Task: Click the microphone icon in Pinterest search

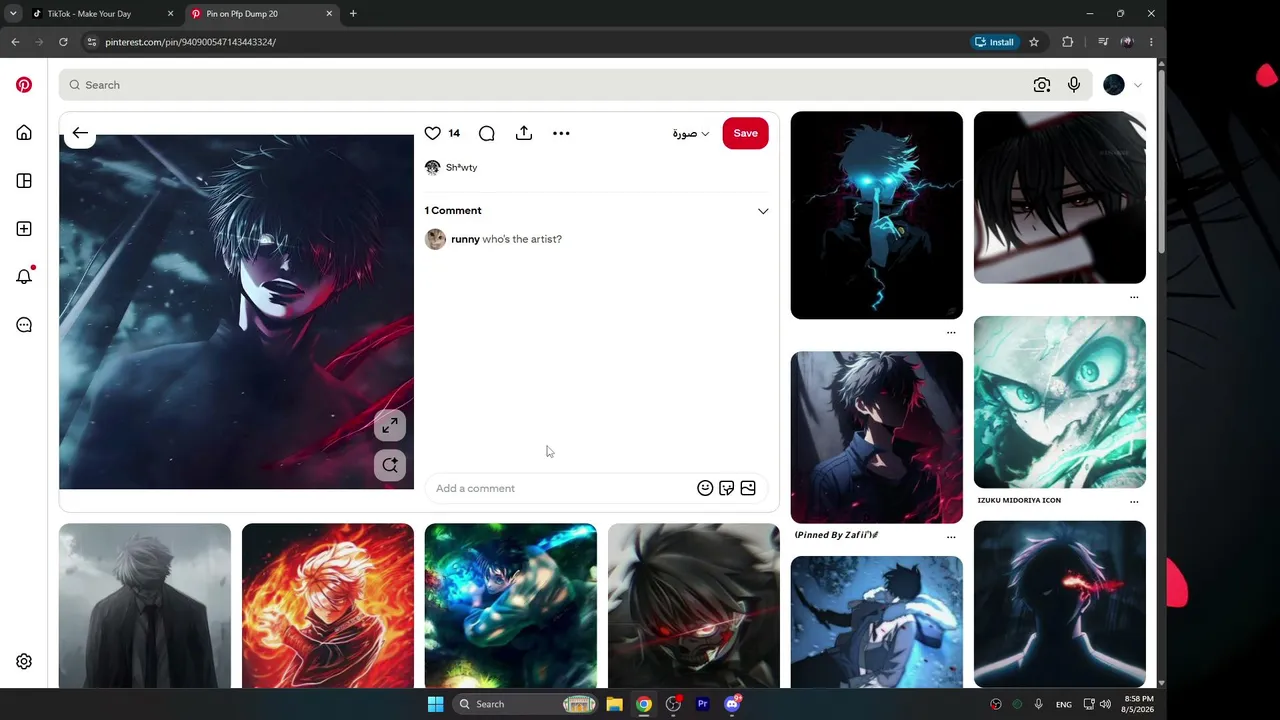Action: (1074, 85)
